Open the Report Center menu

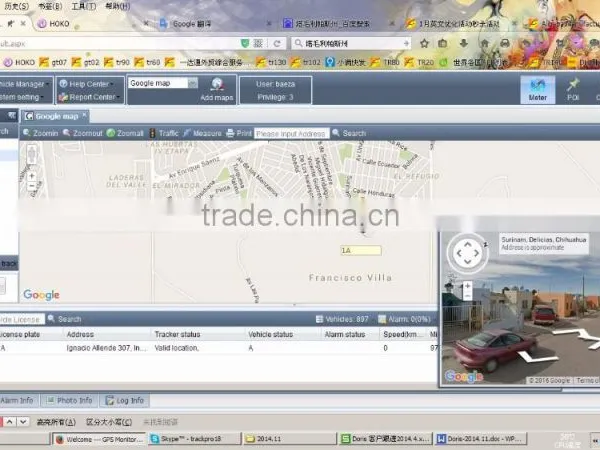(90, 97)
